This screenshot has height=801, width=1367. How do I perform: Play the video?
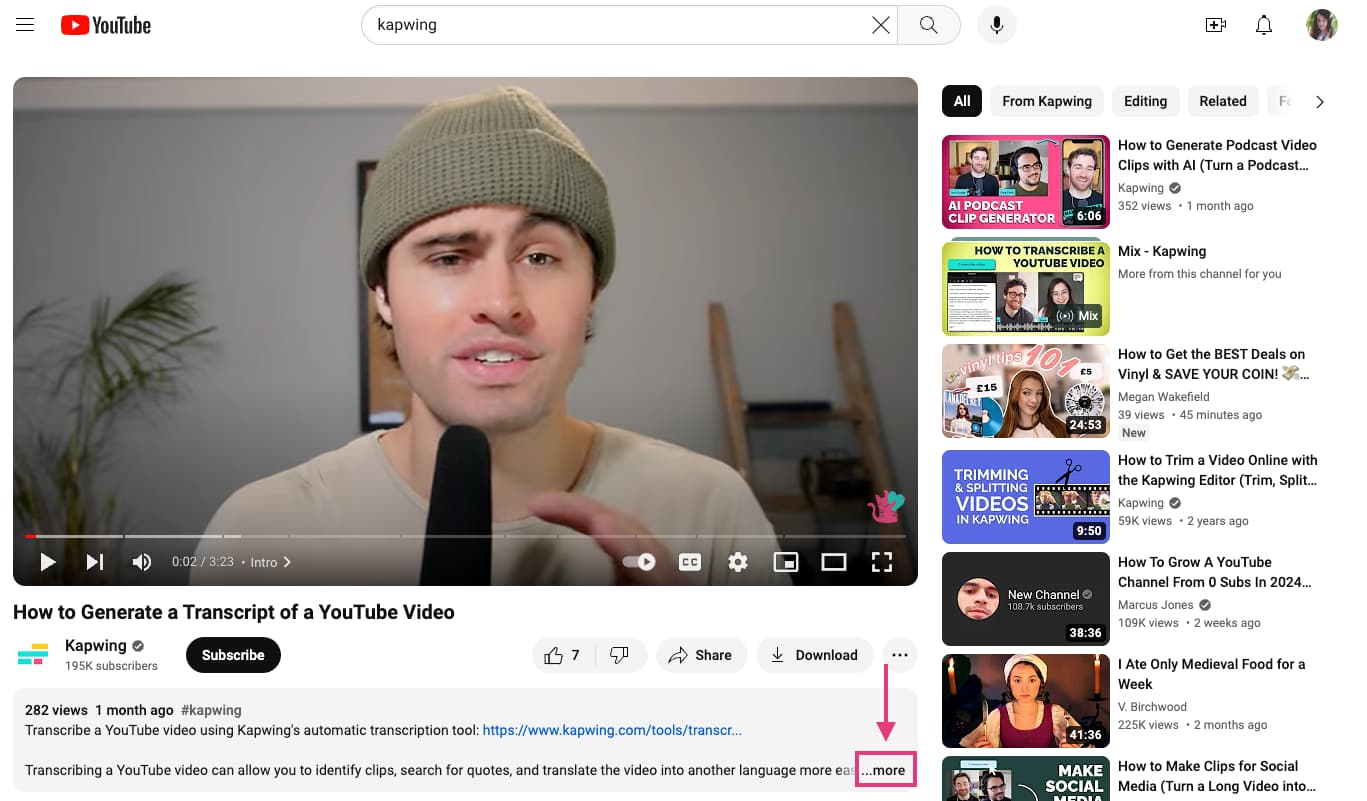[47, 562]
